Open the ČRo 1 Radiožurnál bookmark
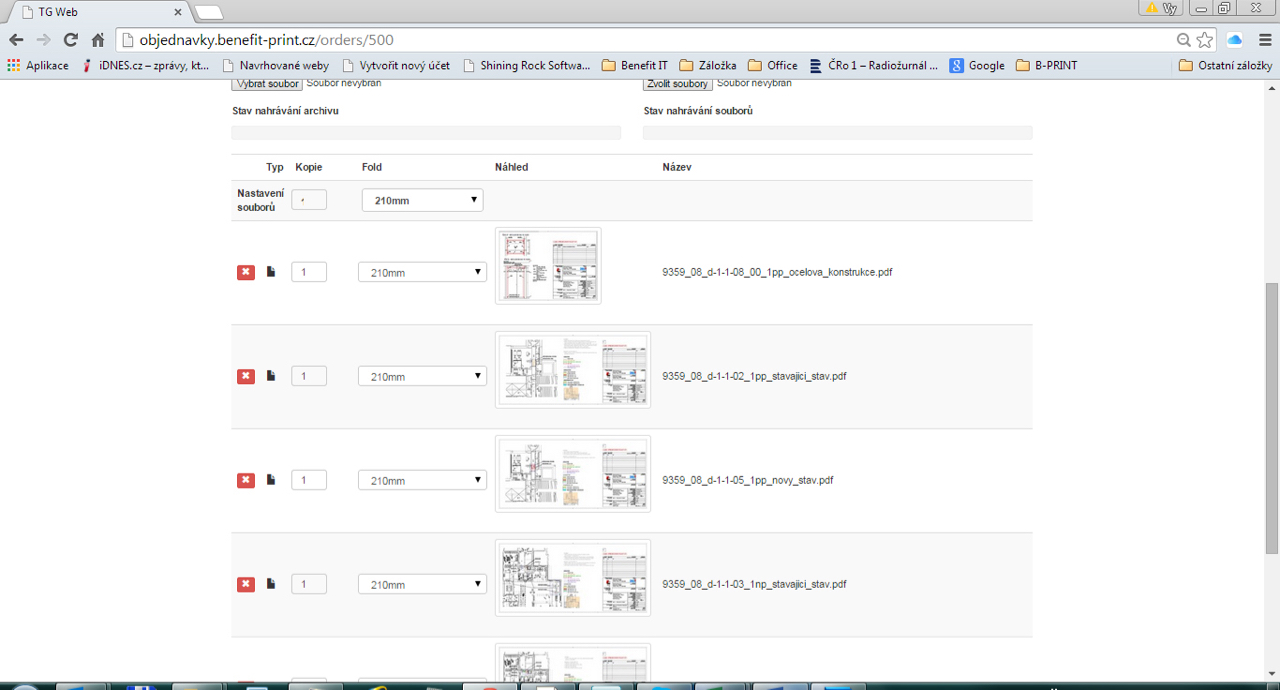The image size is (1280, 690). coord(874,65)
